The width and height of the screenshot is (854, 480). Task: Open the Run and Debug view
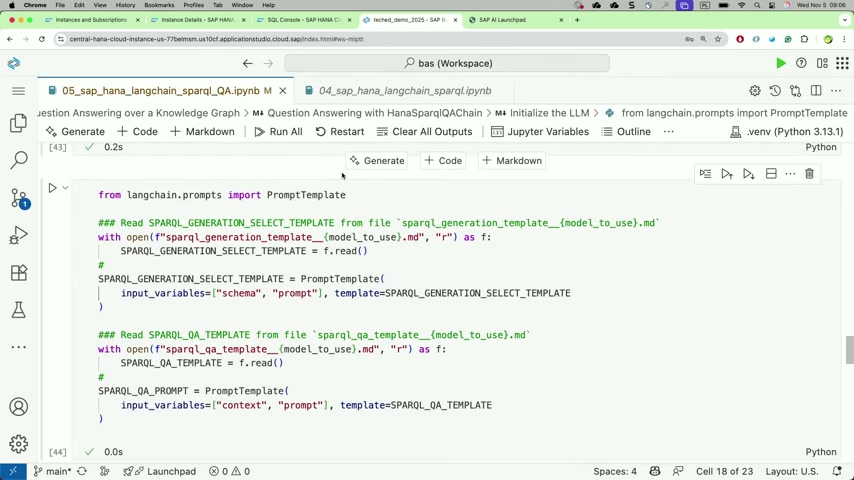19,235
